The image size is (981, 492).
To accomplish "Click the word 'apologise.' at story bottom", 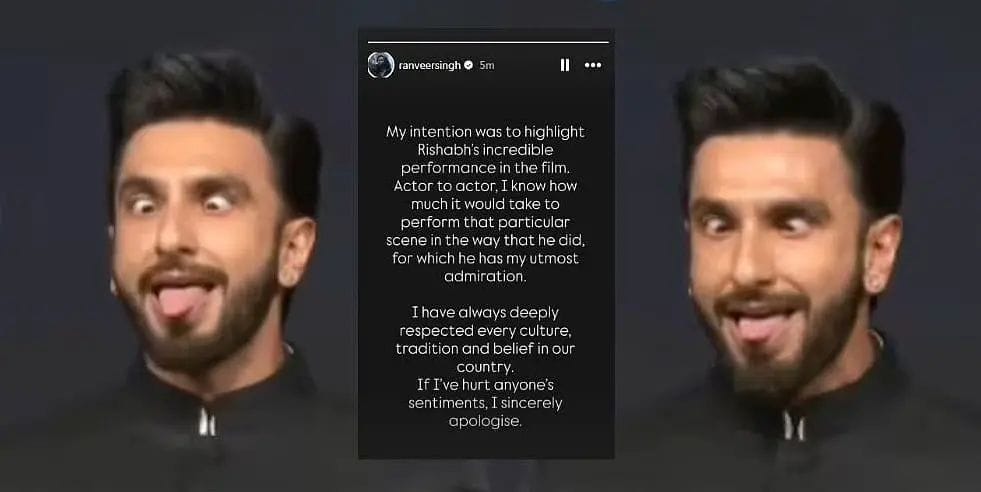I will (485, 421).
